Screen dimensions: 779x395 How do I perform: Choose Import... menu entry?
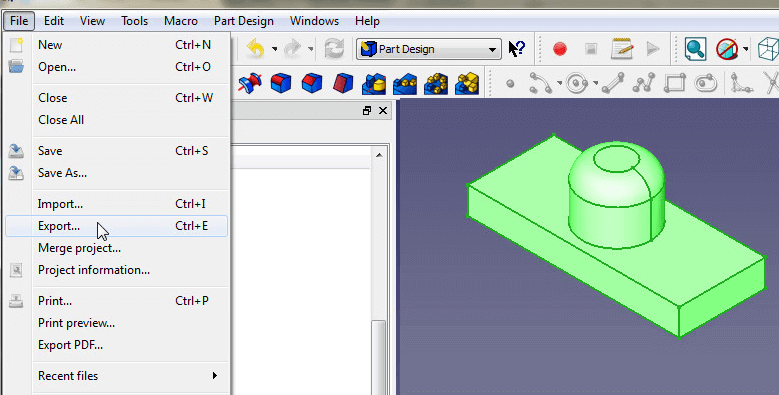coord(116,204)
